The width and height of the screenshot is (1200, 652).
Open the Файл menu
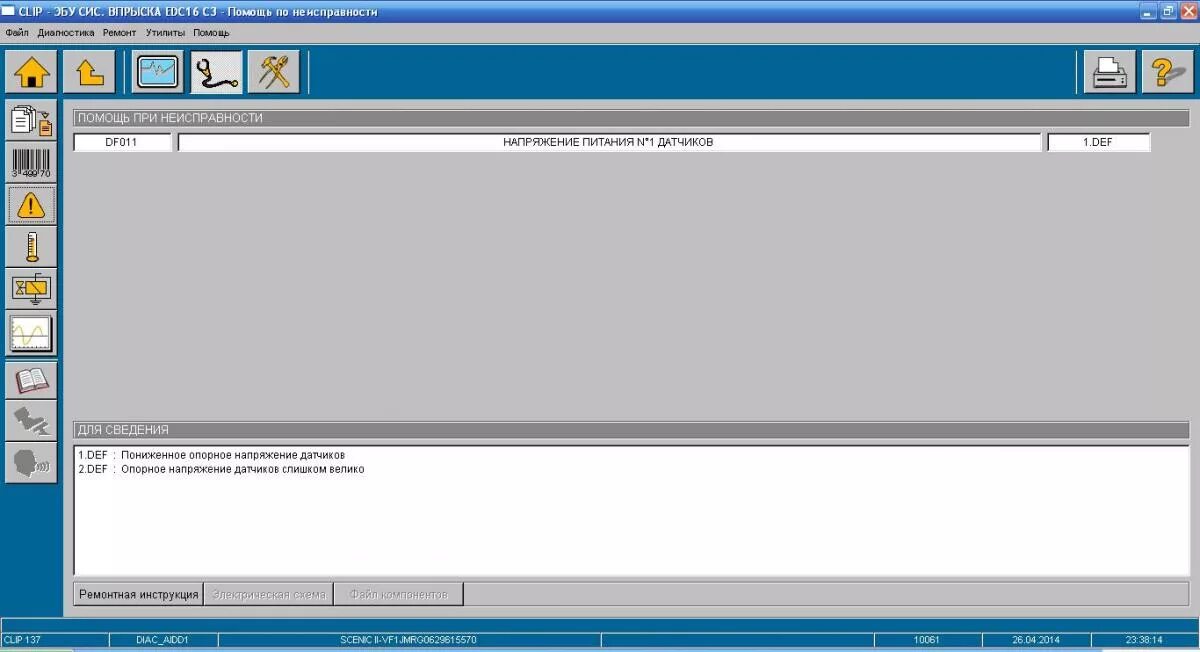(17, 32)
